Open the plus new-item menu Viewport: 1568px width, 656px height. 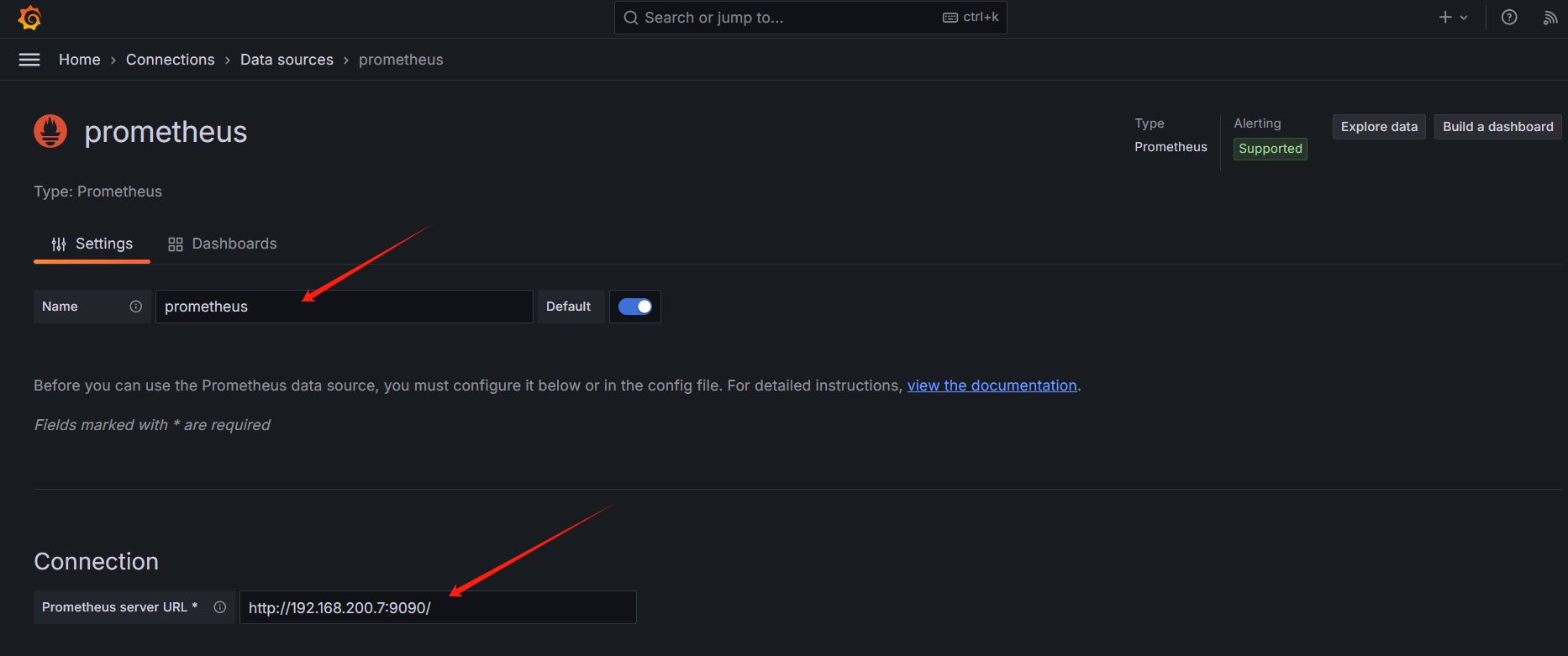tap(1453, 17)
